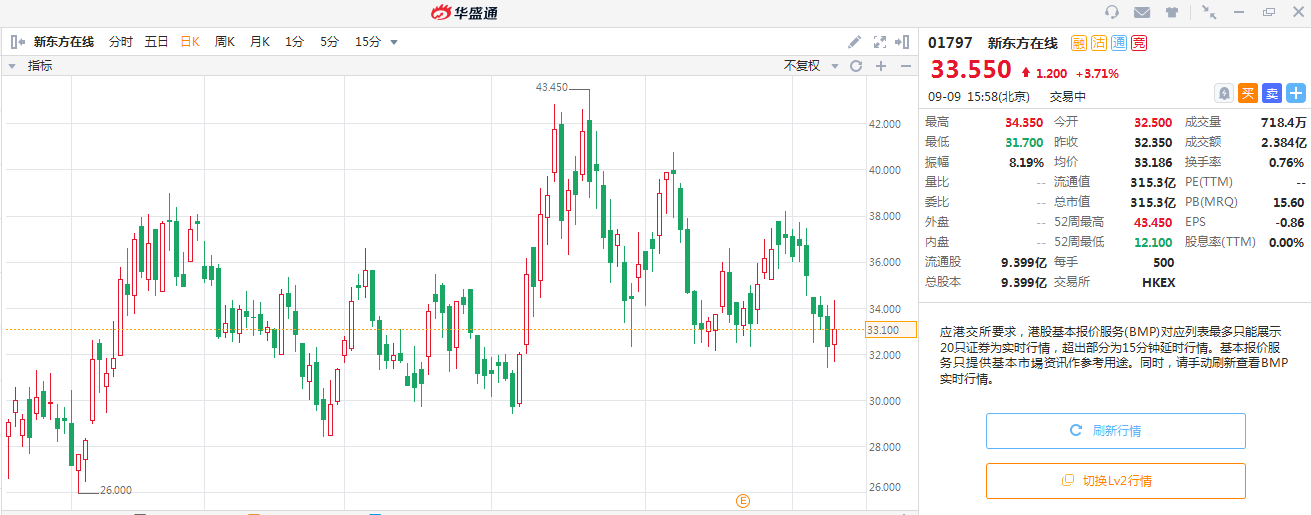Click the 今开 value 32.500
Screen dimensions: 1311x515
(x=1153, y=122)
